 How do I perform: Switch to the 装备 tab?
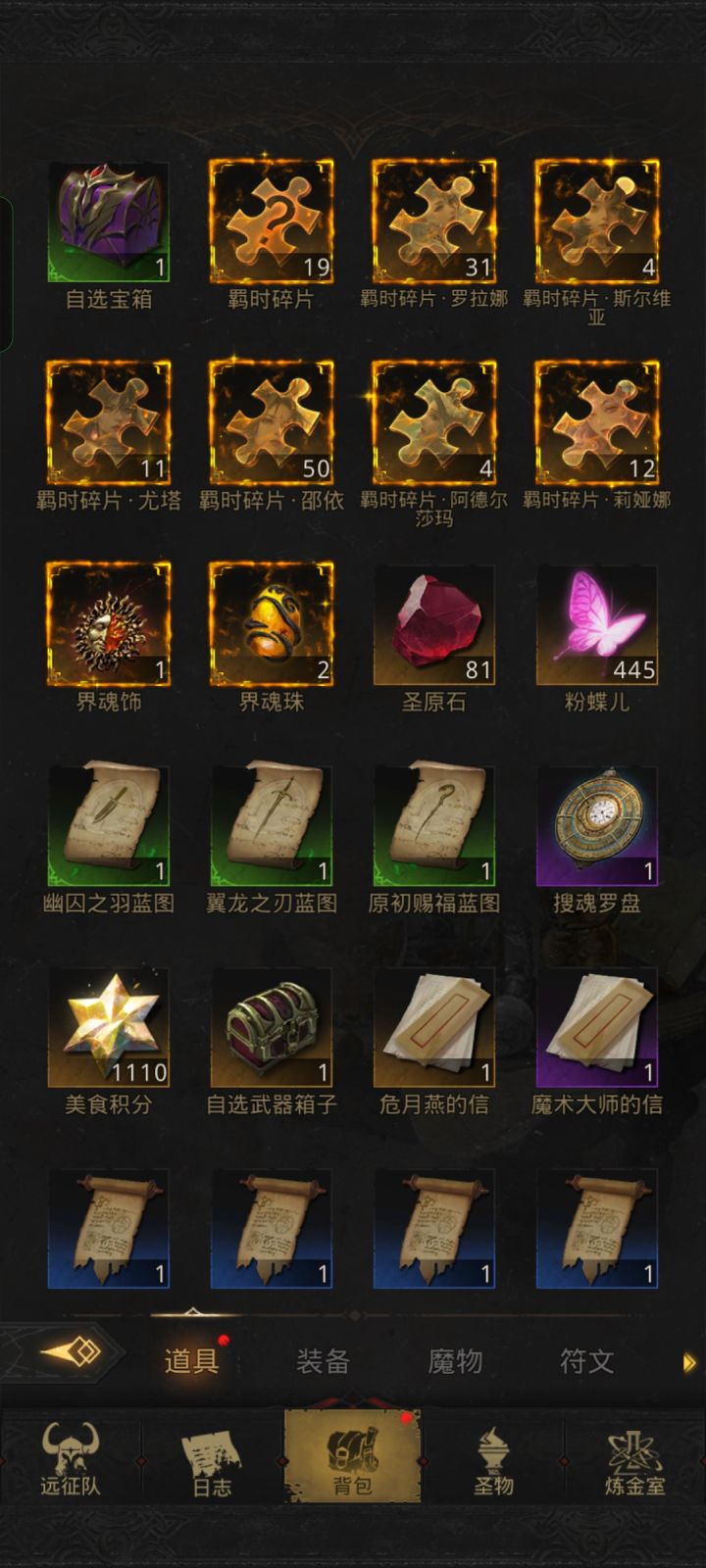pyautogui.click(x=324, y=1361)
